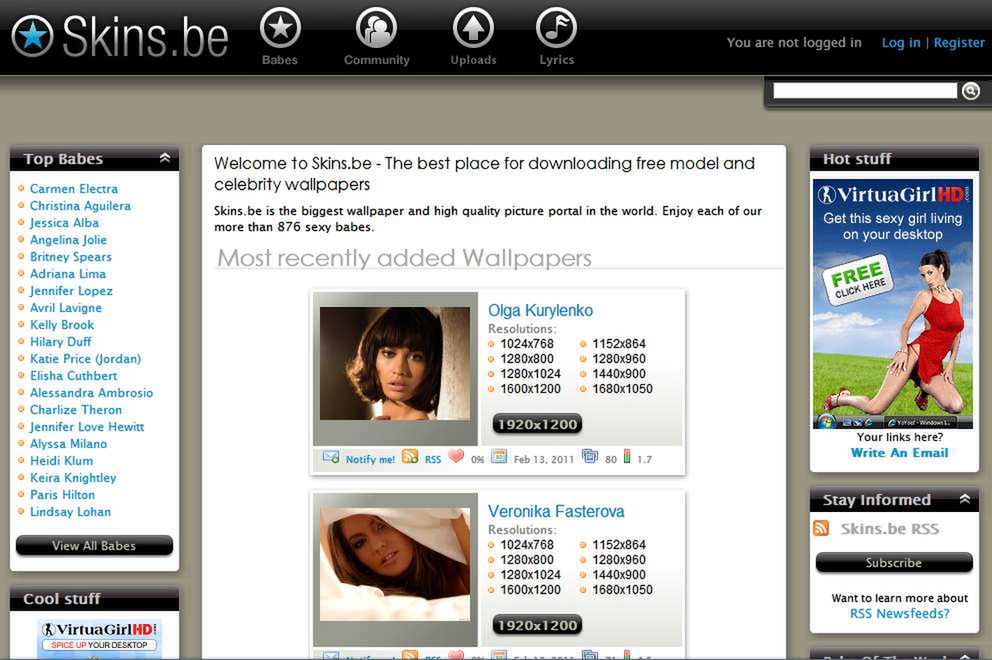
Task: Choose 1280x1024 for Olga Kurylenko
Action: (x=530, y=374)
